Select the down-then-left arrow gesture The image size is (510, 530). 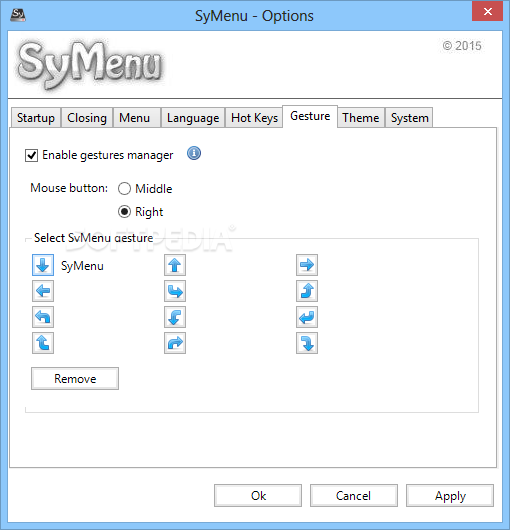coord(307,317)
